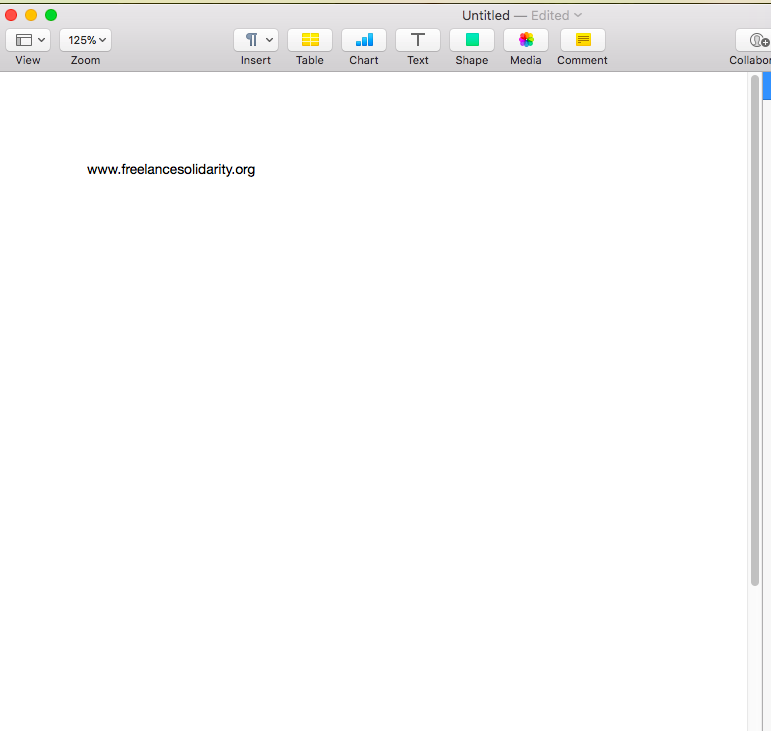
Task: Click the vertical scrollbar thumb
Action: 755,330
